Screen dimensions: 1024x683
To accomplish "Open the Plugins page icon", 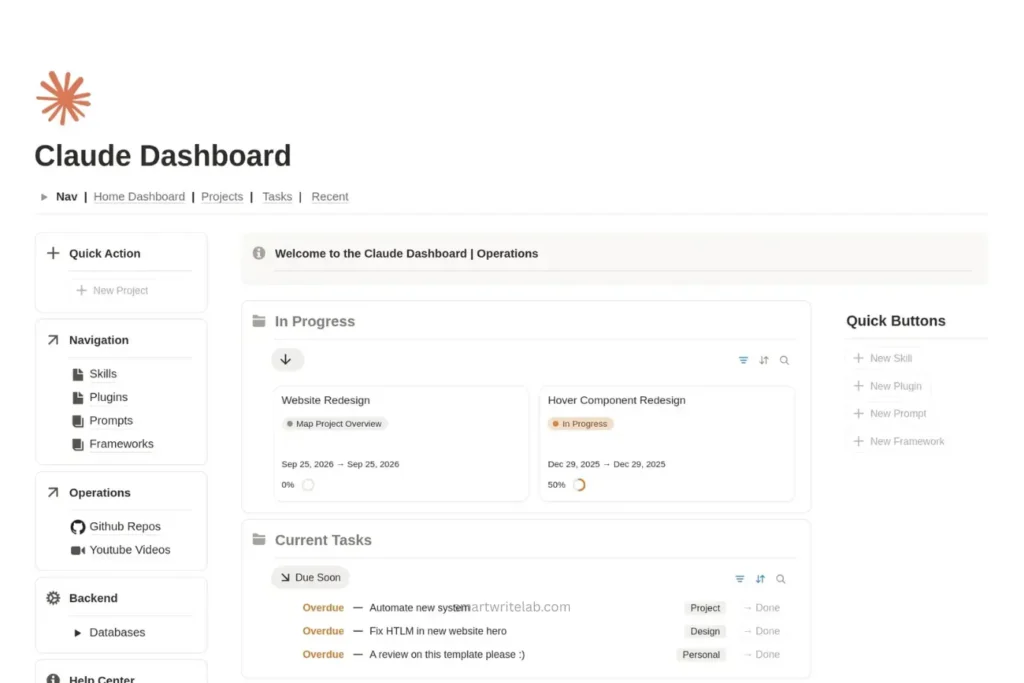I will point(78,398).
